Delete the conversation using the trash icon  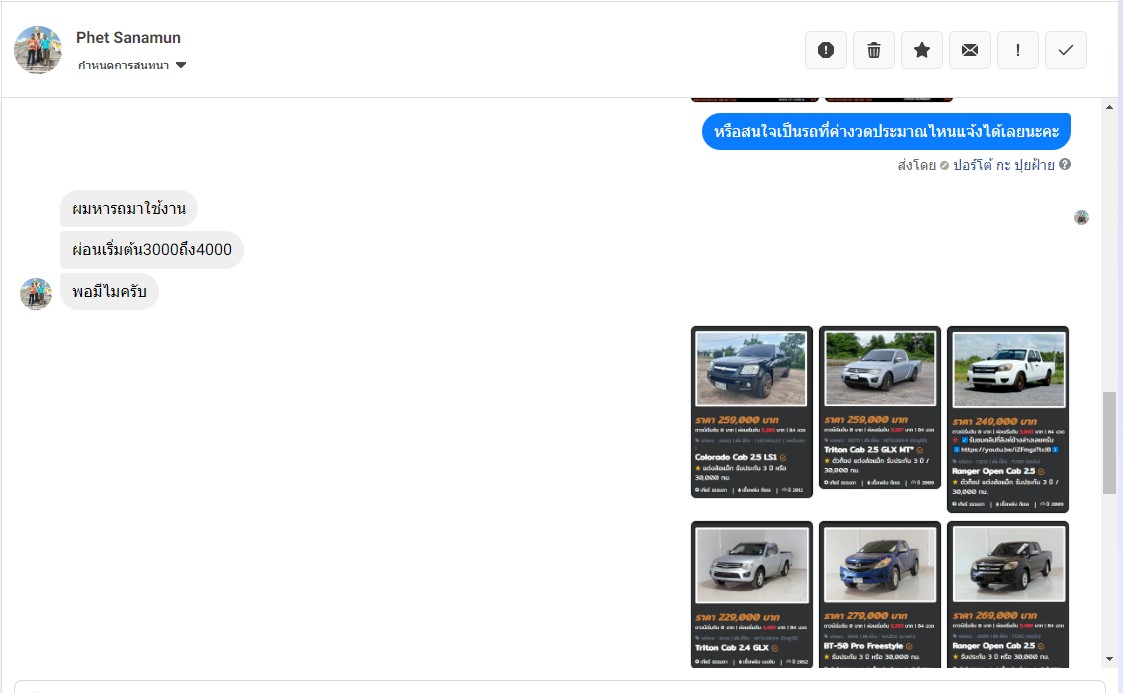(874, 50)
